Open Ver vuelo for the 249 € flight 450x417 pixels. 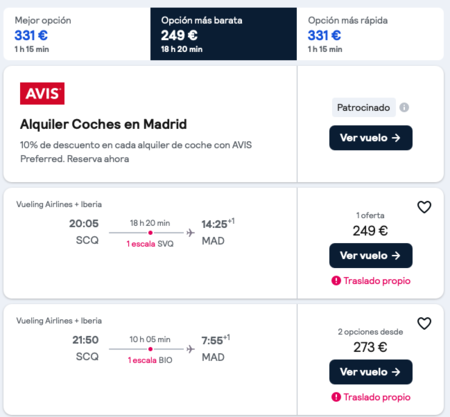[x=371, y=255]
